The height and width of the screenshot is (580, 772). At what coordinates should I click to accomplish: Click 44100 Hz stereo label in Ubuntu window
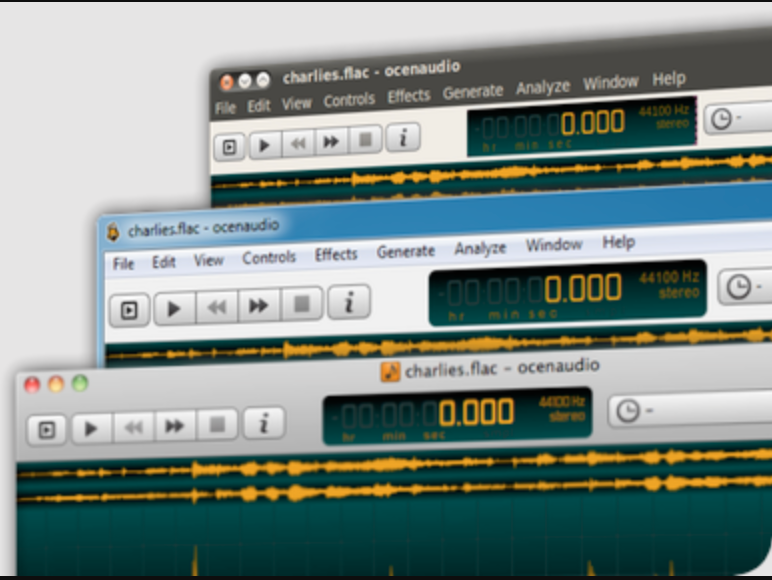point(664,117)
